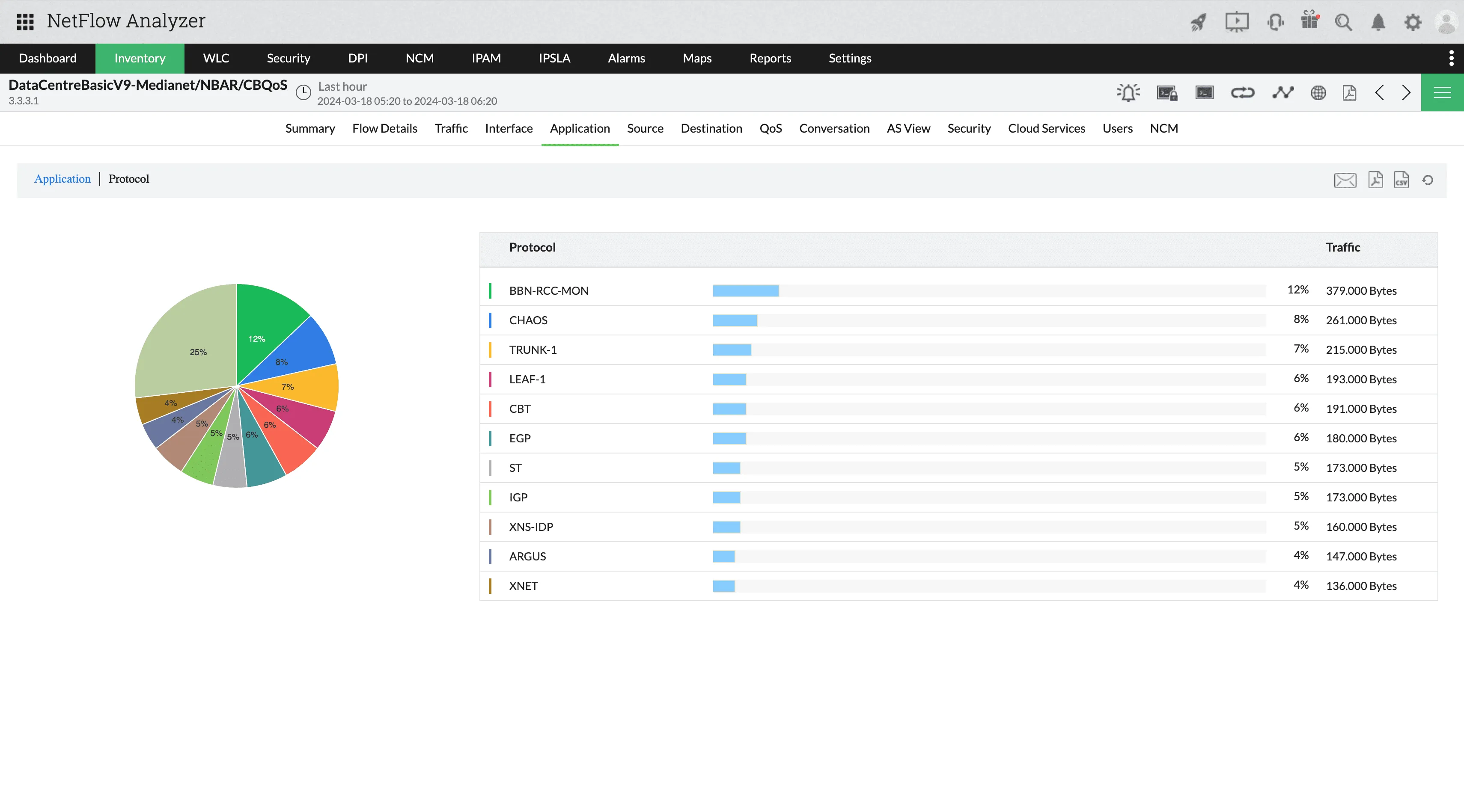Open global search from the top bar
Viewport: 1464px width, 812px height.
click(1344, 21)
